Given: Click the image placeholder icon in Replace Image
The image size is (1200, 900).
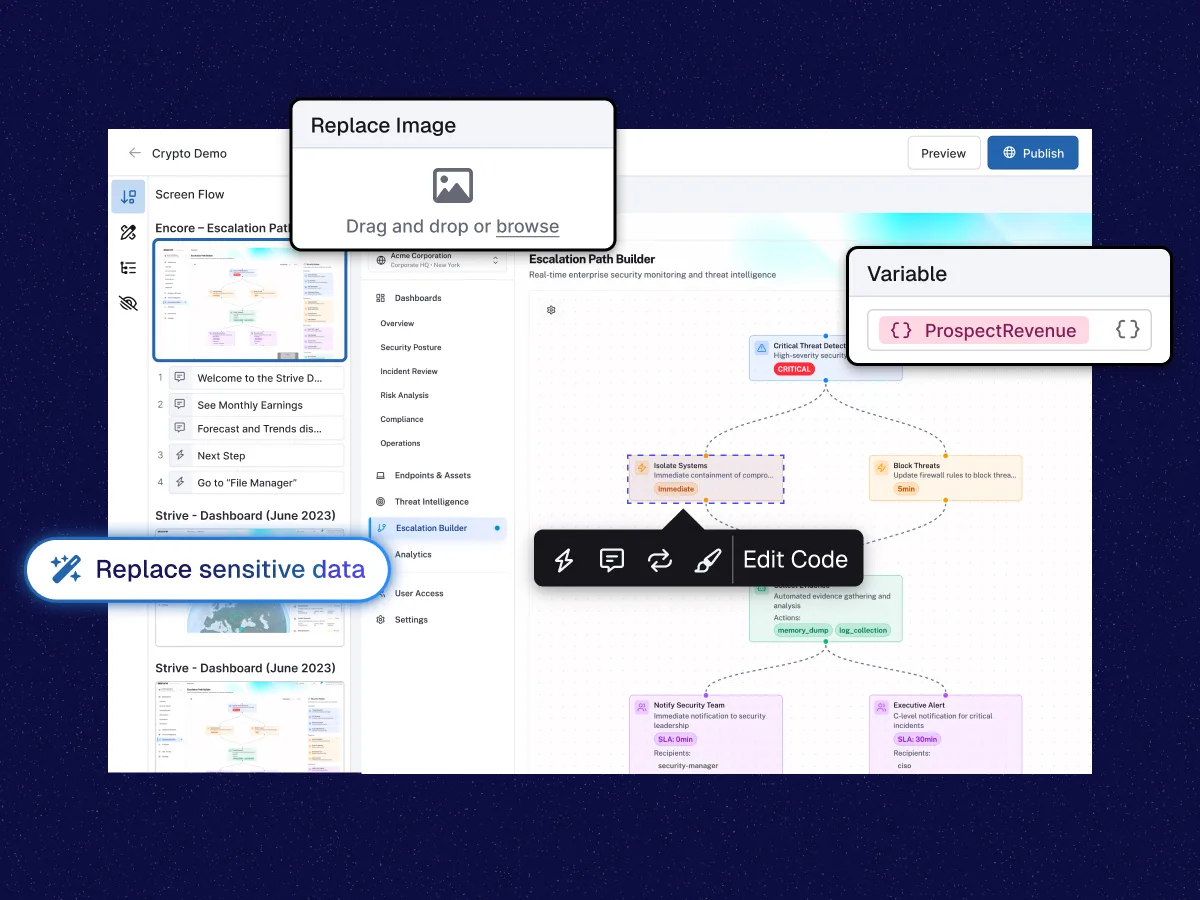Looking at the screenshot, I should coord(453,186).
